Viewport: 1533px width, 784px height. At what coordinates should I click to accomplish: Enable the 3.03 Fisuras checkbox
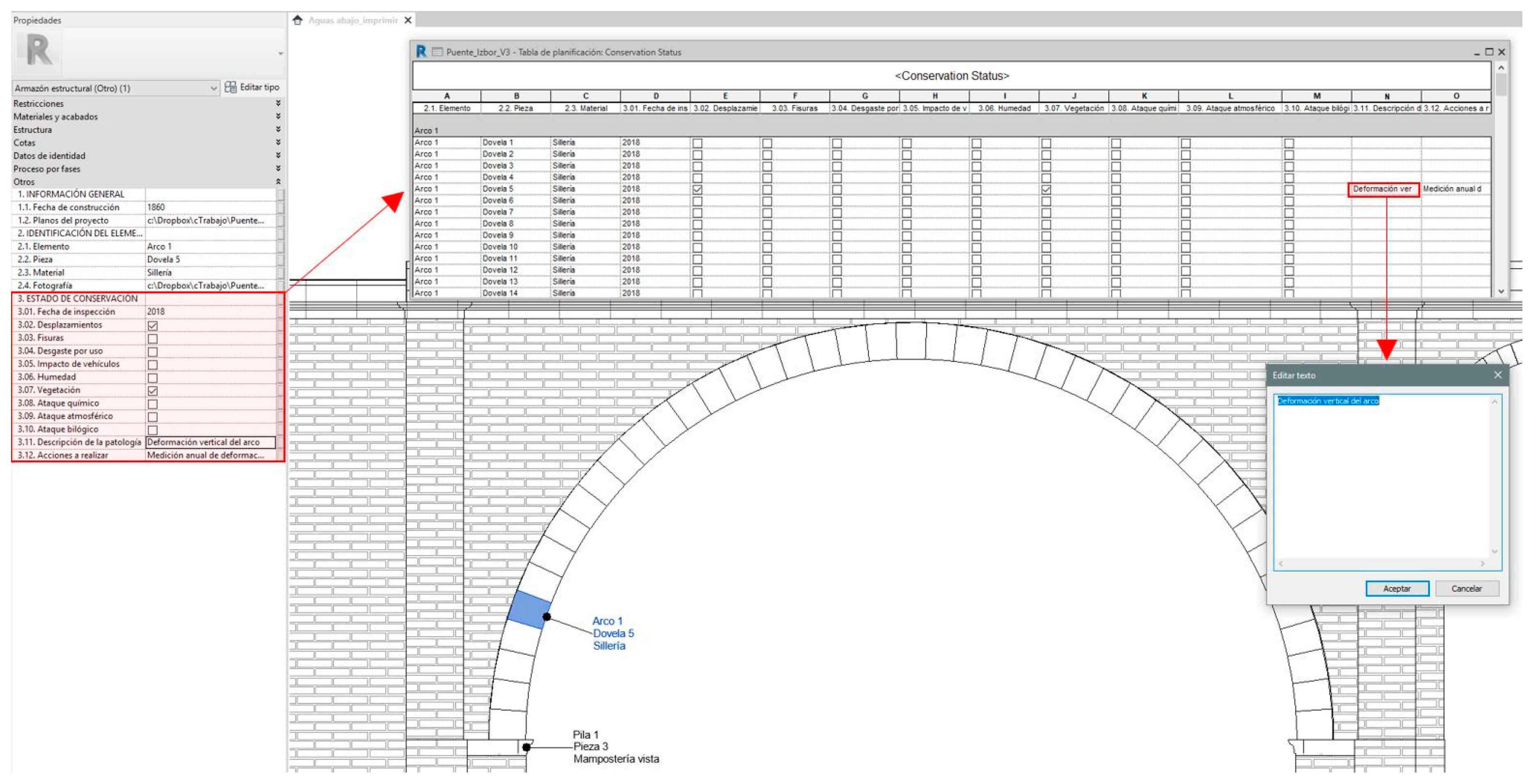coord(153,338)
